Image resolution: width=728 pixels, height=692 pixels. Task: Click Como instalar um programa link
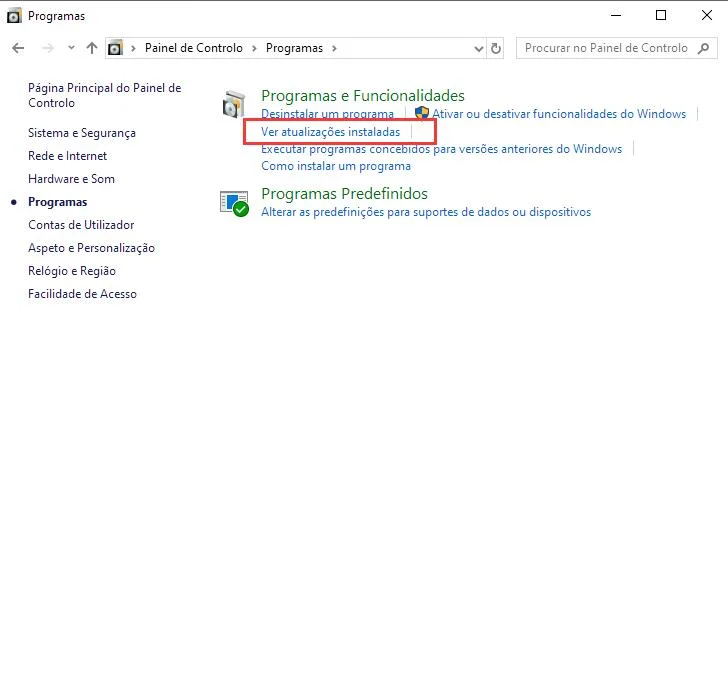click(336, 166)
